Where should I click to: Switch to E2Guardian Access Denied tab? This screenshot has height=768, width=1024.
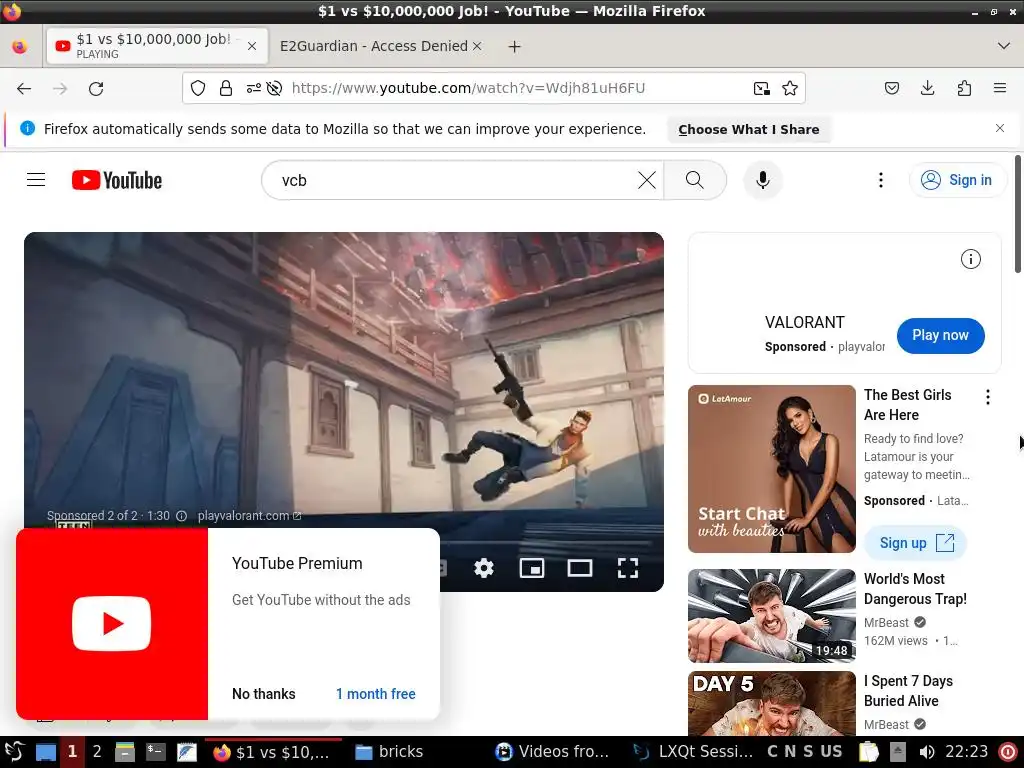[x=374, y=46]
